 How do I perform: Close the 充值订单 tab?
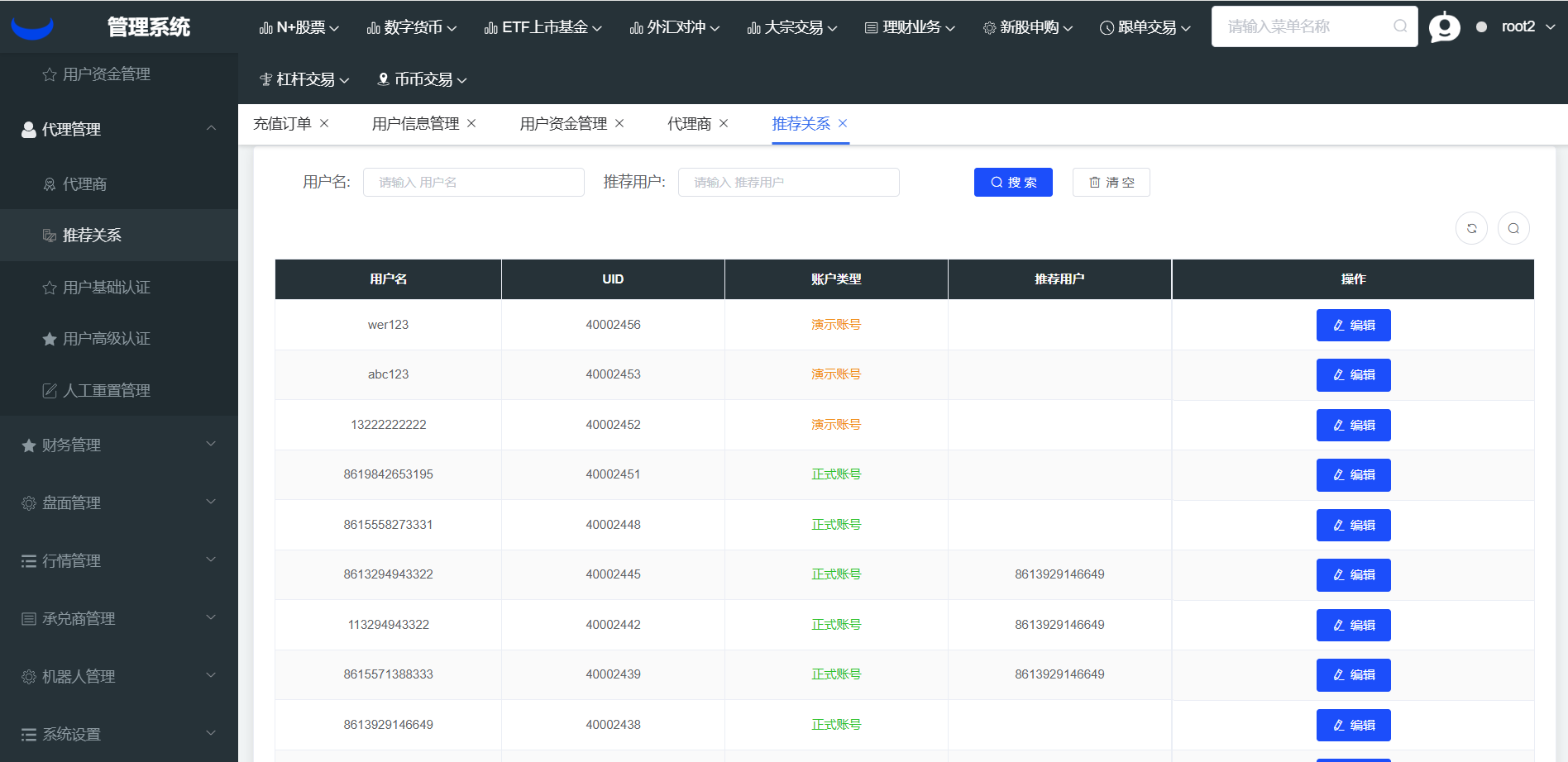324,123
